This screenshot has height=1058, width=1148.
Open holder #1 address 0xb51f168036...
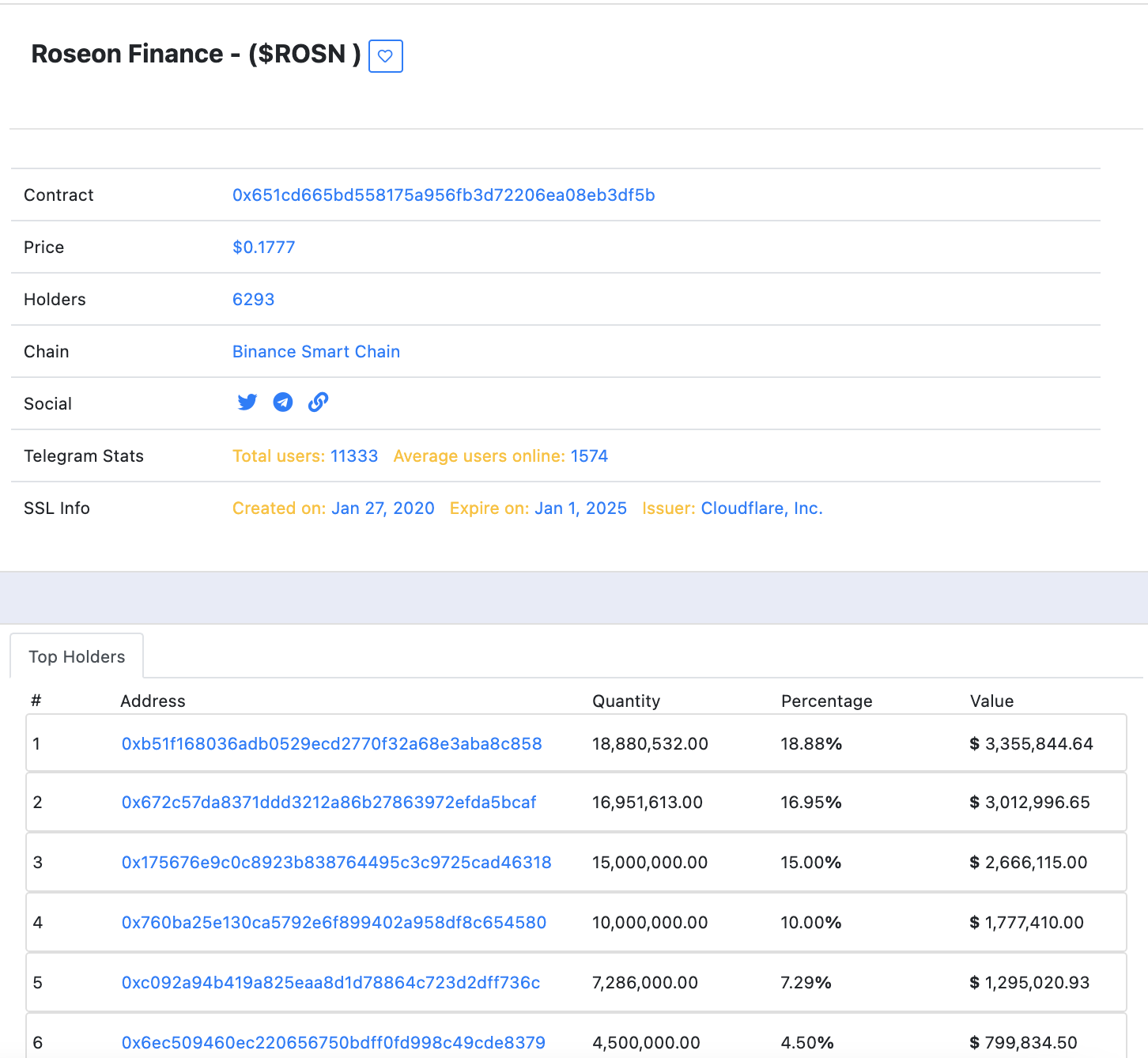(331, 744)
